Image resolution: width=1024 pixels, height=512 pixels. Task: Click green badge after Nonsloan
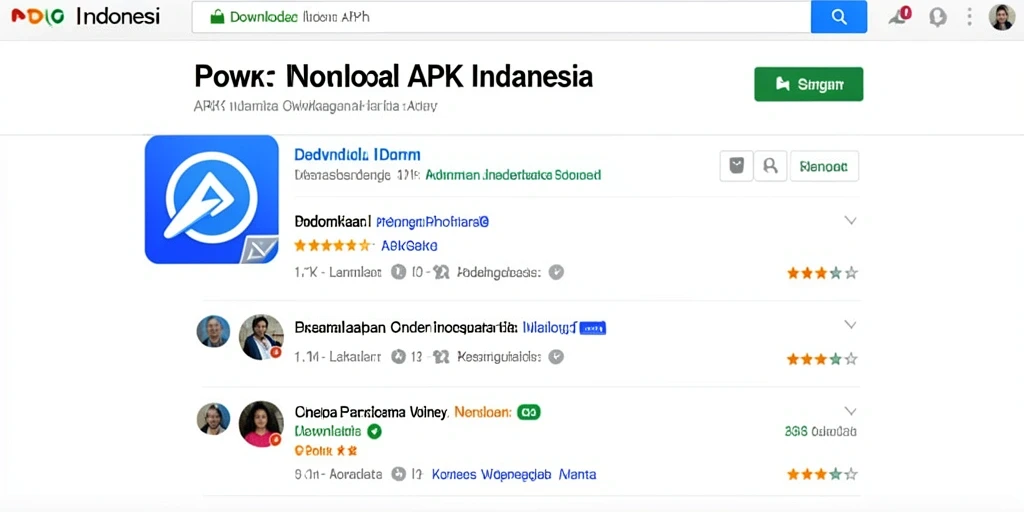pyautogui.click(x=528, y=412)
